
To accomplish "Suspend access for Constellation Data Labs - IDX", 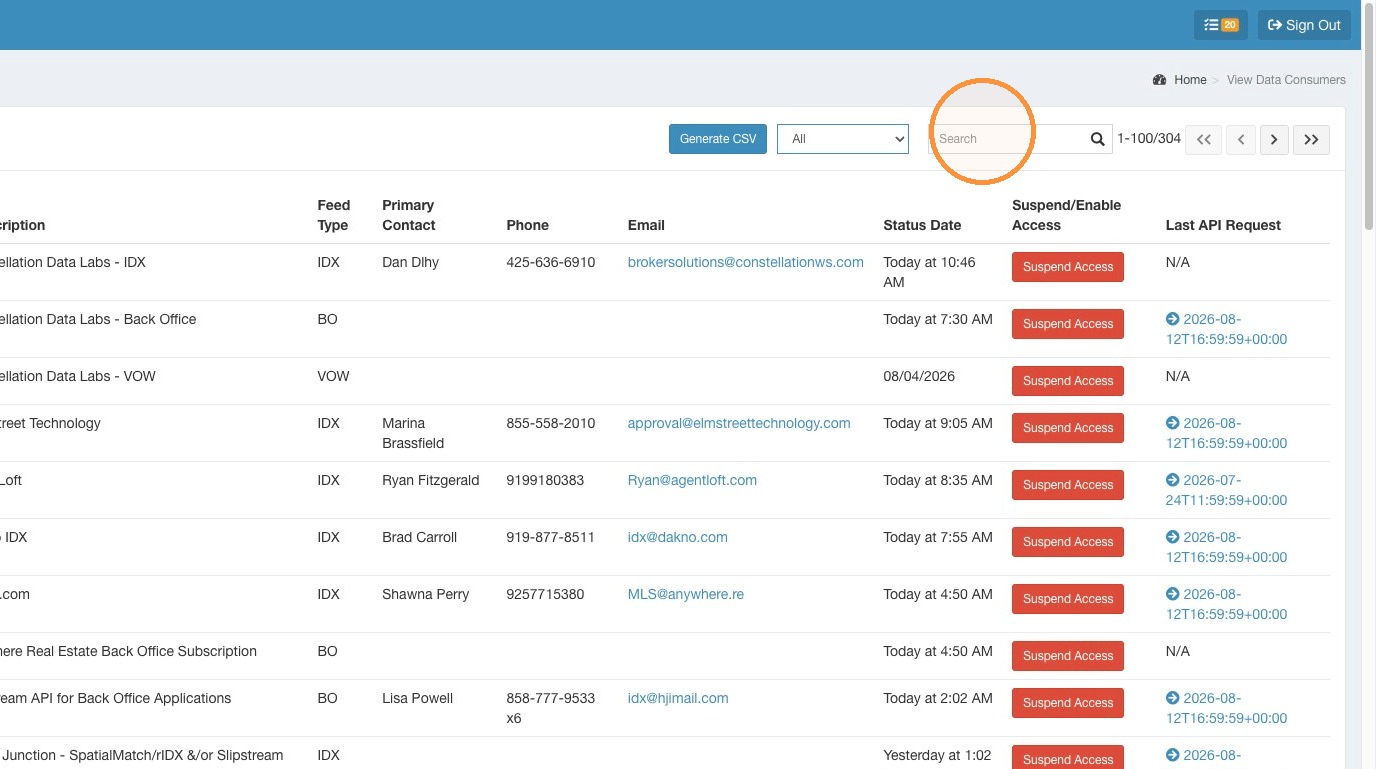I will pos(1068,267).
